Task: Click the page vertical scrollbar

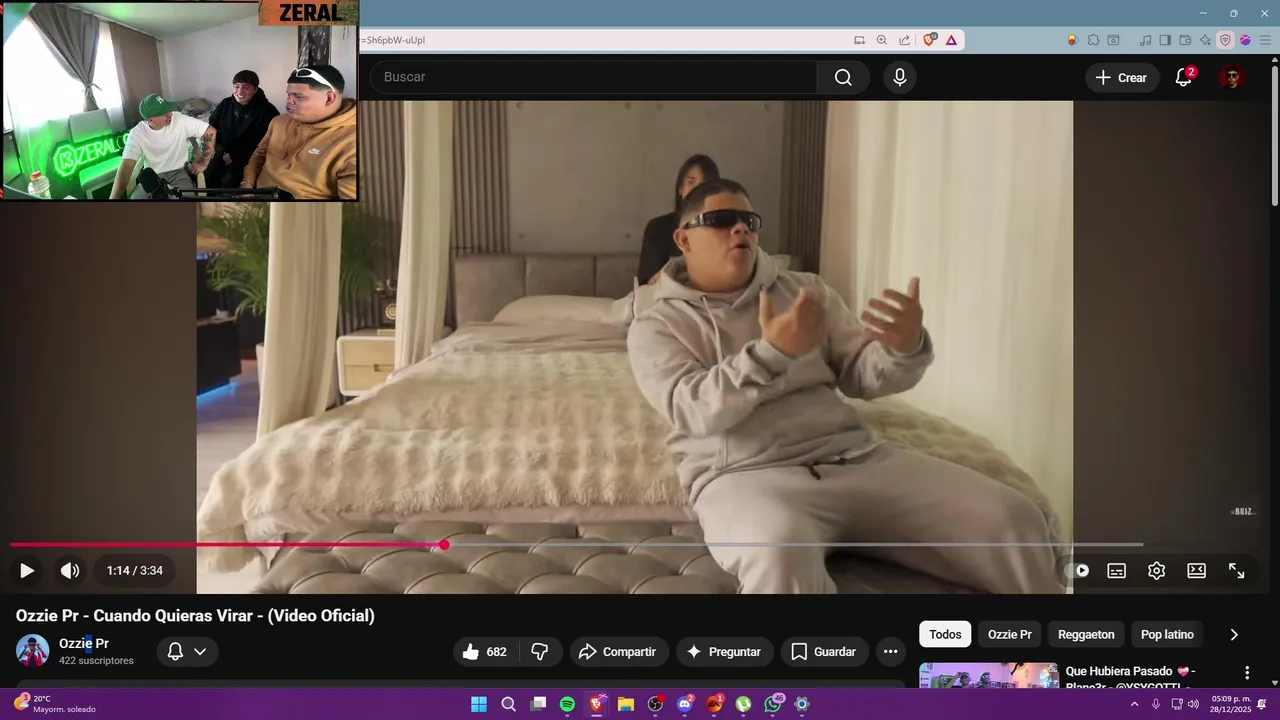Action: [x=1274, y=135]
